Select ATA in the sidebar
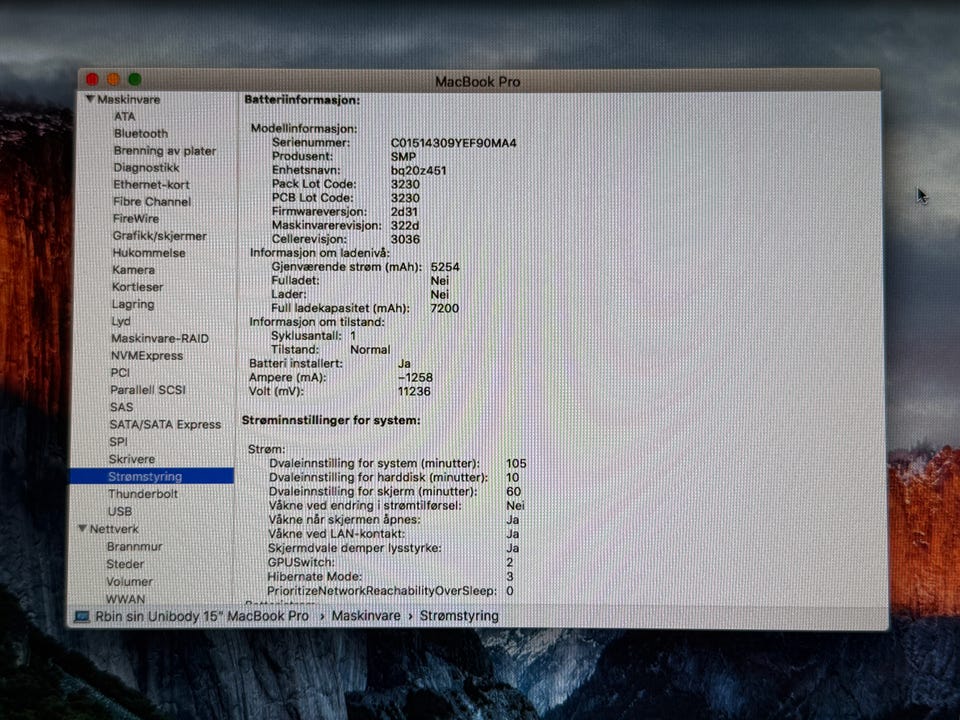 [124, 116]
